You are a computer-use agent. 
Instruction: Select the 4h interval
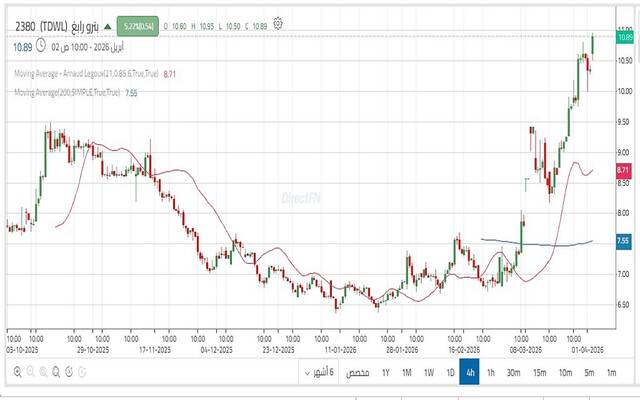click(470, 373)
